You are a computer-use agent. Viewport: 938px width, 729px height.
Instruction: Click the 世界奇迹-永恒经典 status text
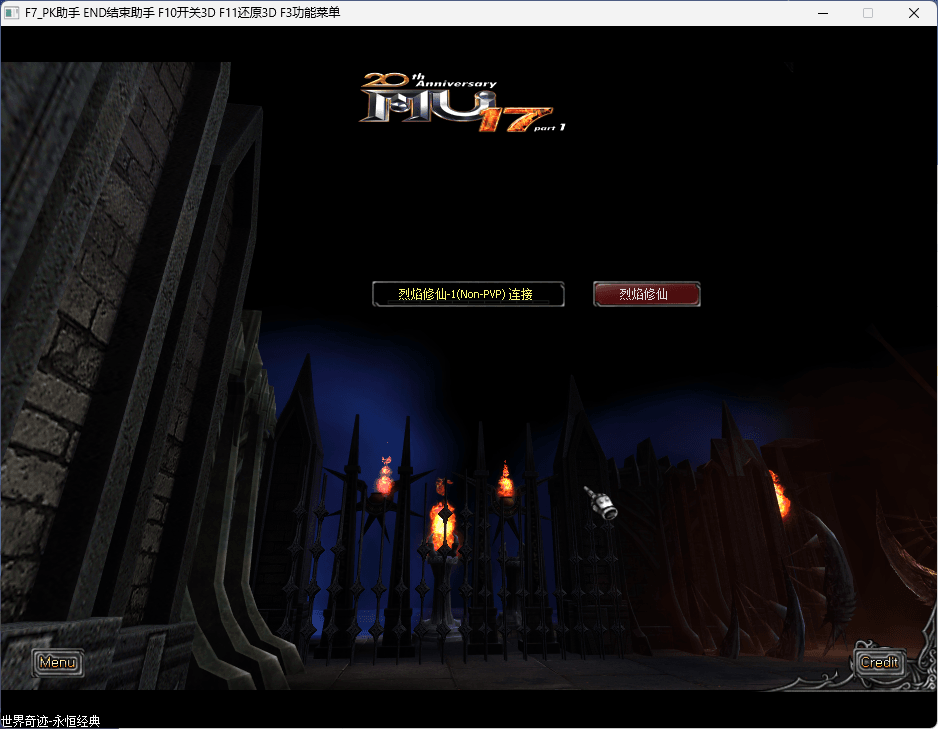[50, 721]
